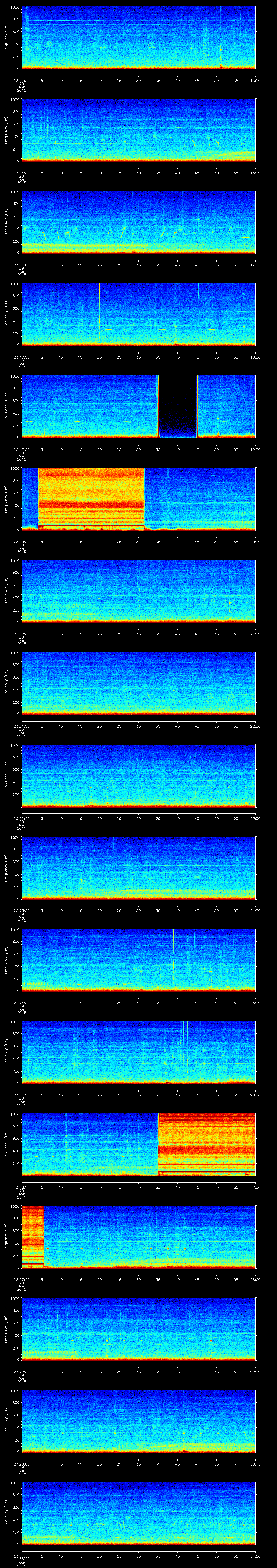Select the 23:21:00 timestamp label
The image size is (277, 1568).
coord(21,726)
